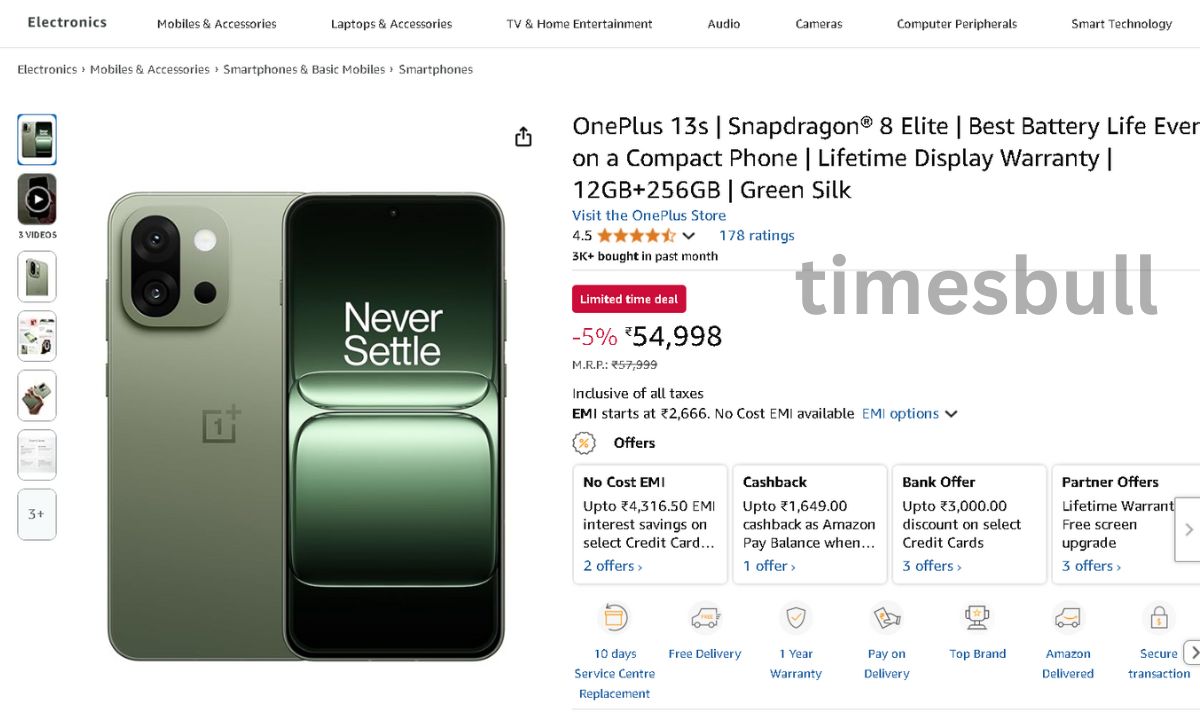Viewport: 1200px width, 720px height.
Task: Click the Secure transaction lock icon
Action: [1159, 617]
